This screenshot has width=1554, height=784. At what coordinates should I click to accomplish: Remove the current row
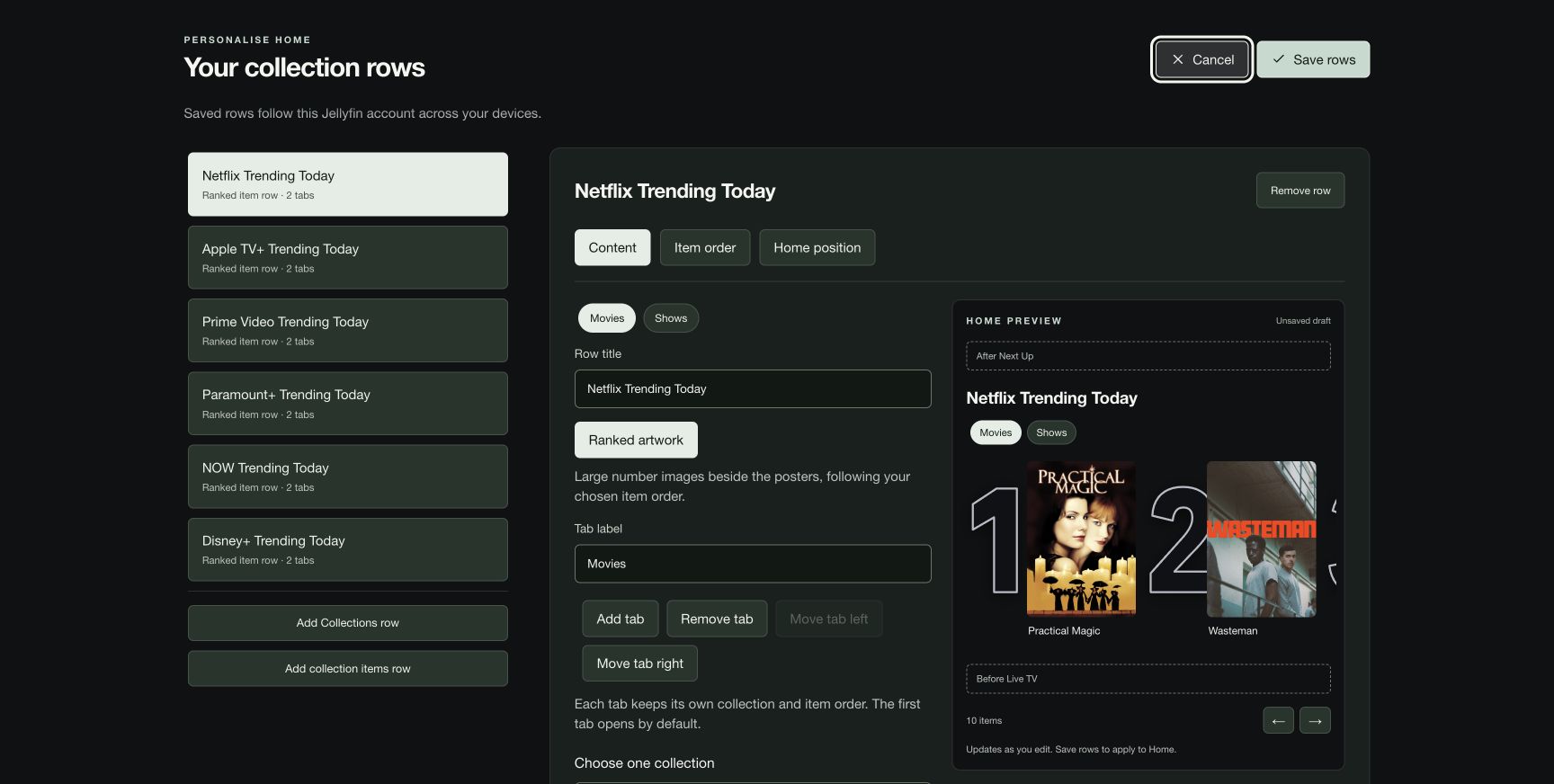1300,191
